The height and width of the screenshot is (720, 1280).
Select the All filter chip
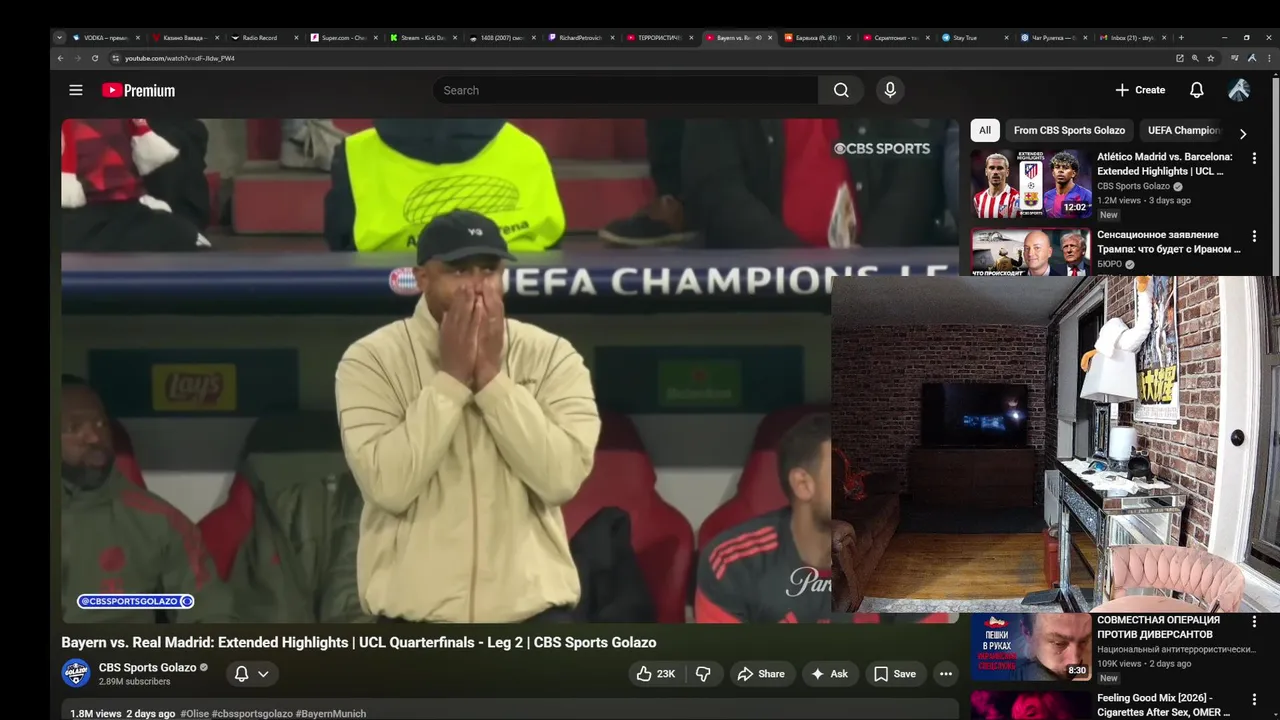pyautogui.click(x=985, y=130)
